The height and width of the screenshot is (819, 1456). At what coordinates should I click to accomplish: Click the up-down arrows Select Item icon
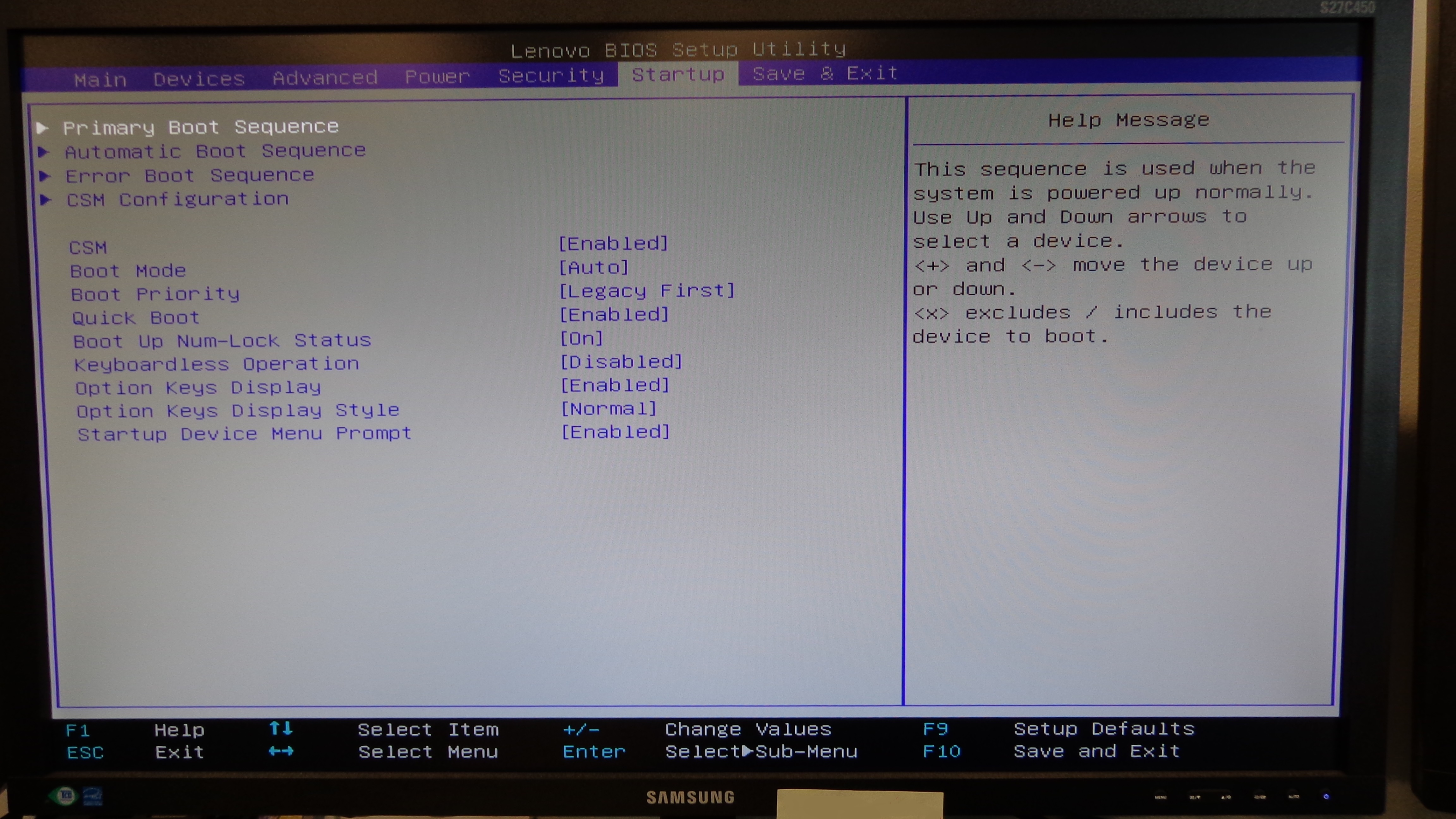281,728
